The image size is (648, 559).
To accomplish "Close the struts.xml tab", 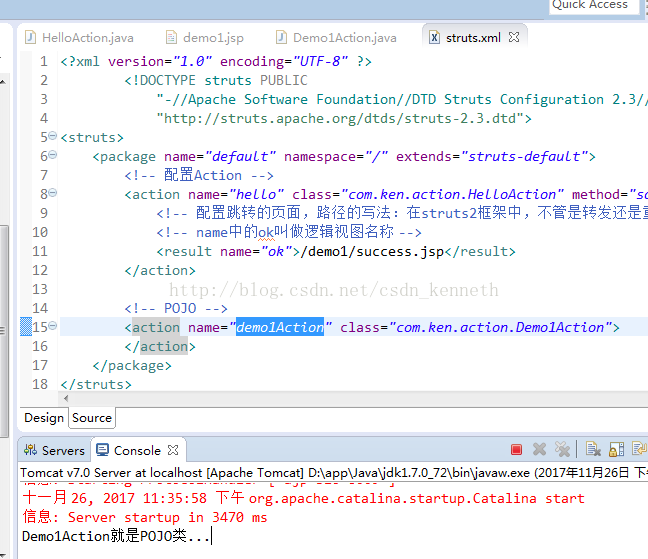I will tap(514, 37).
